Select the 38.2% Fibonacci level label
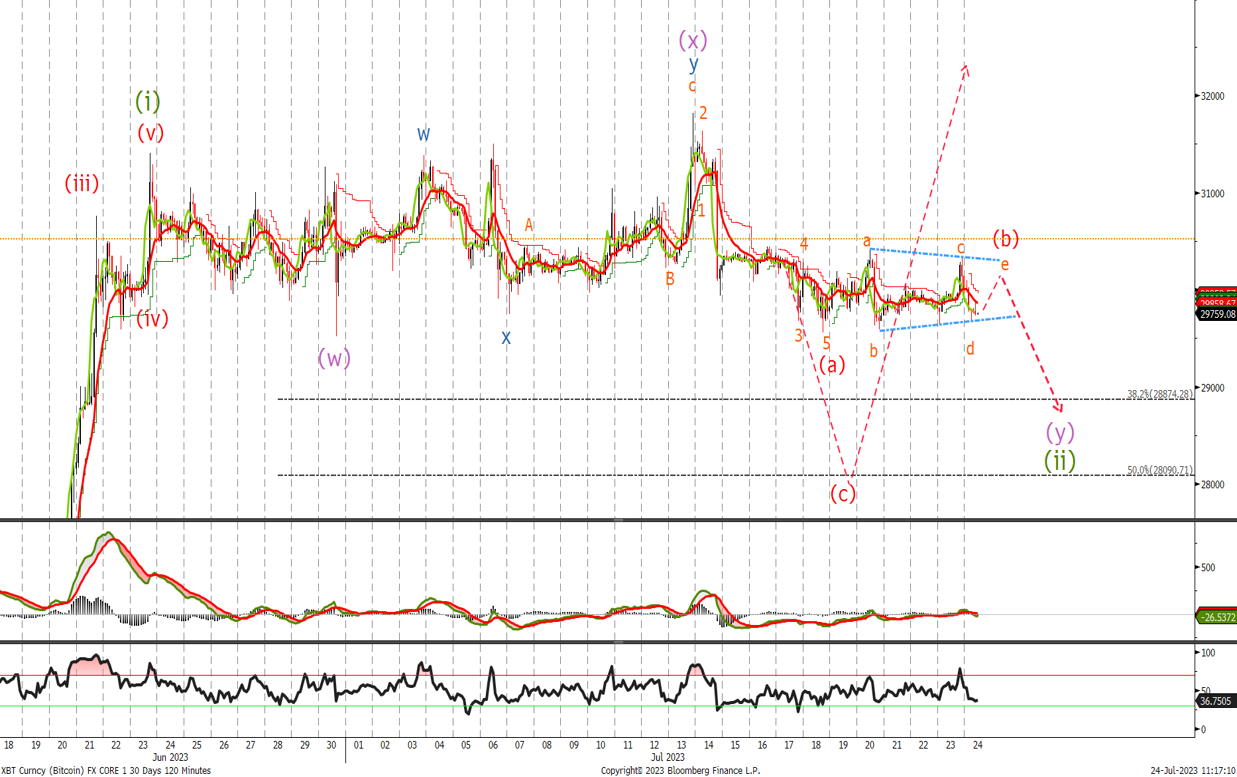1237x777 pixels. [x=1160, y=394]
